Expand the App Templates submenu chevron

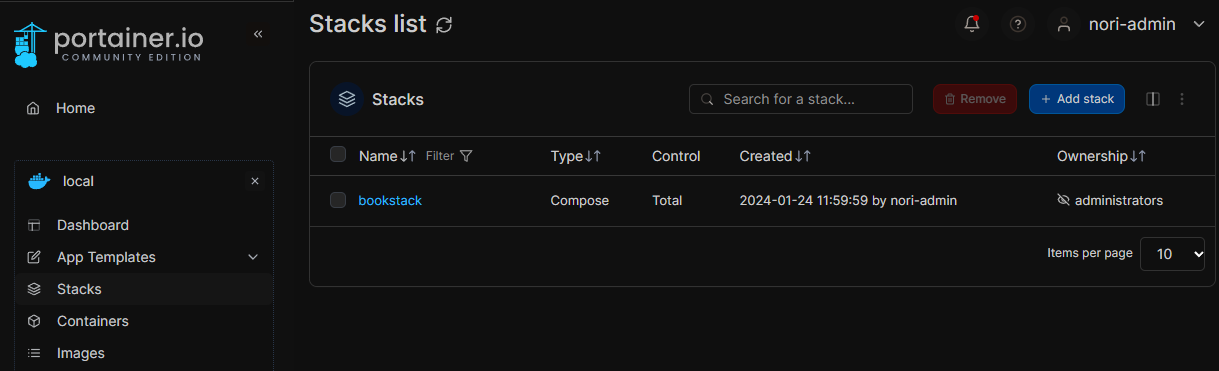tap(253, 257)
